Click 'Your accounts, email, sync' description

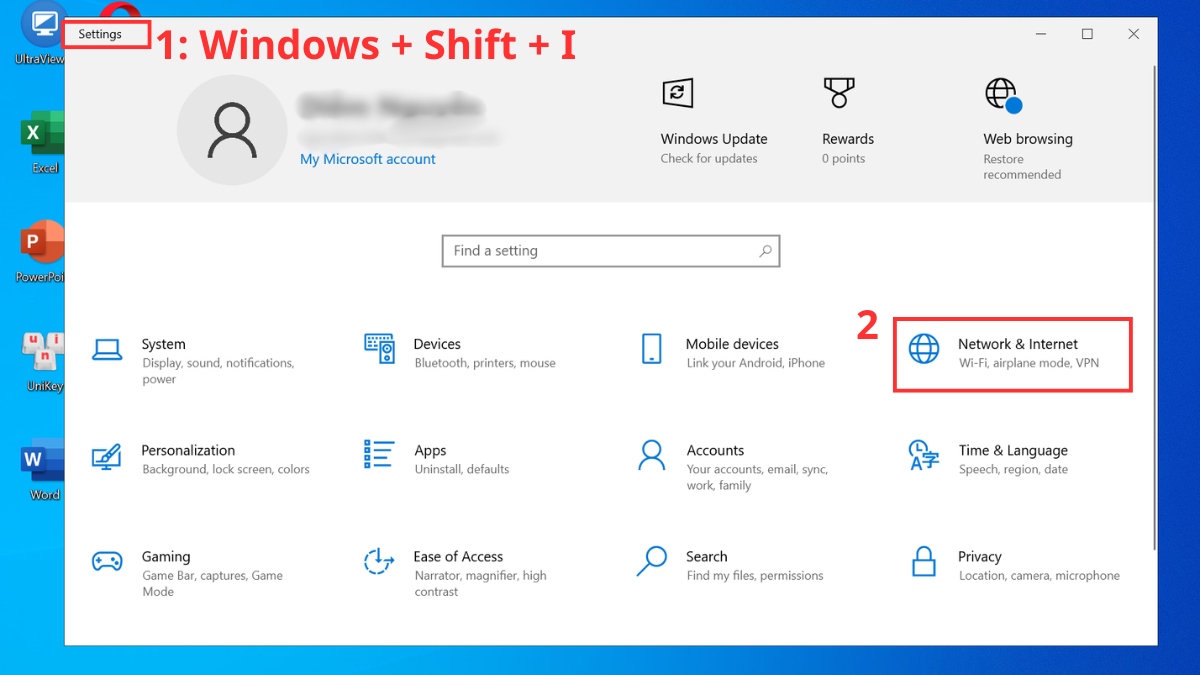757,477
